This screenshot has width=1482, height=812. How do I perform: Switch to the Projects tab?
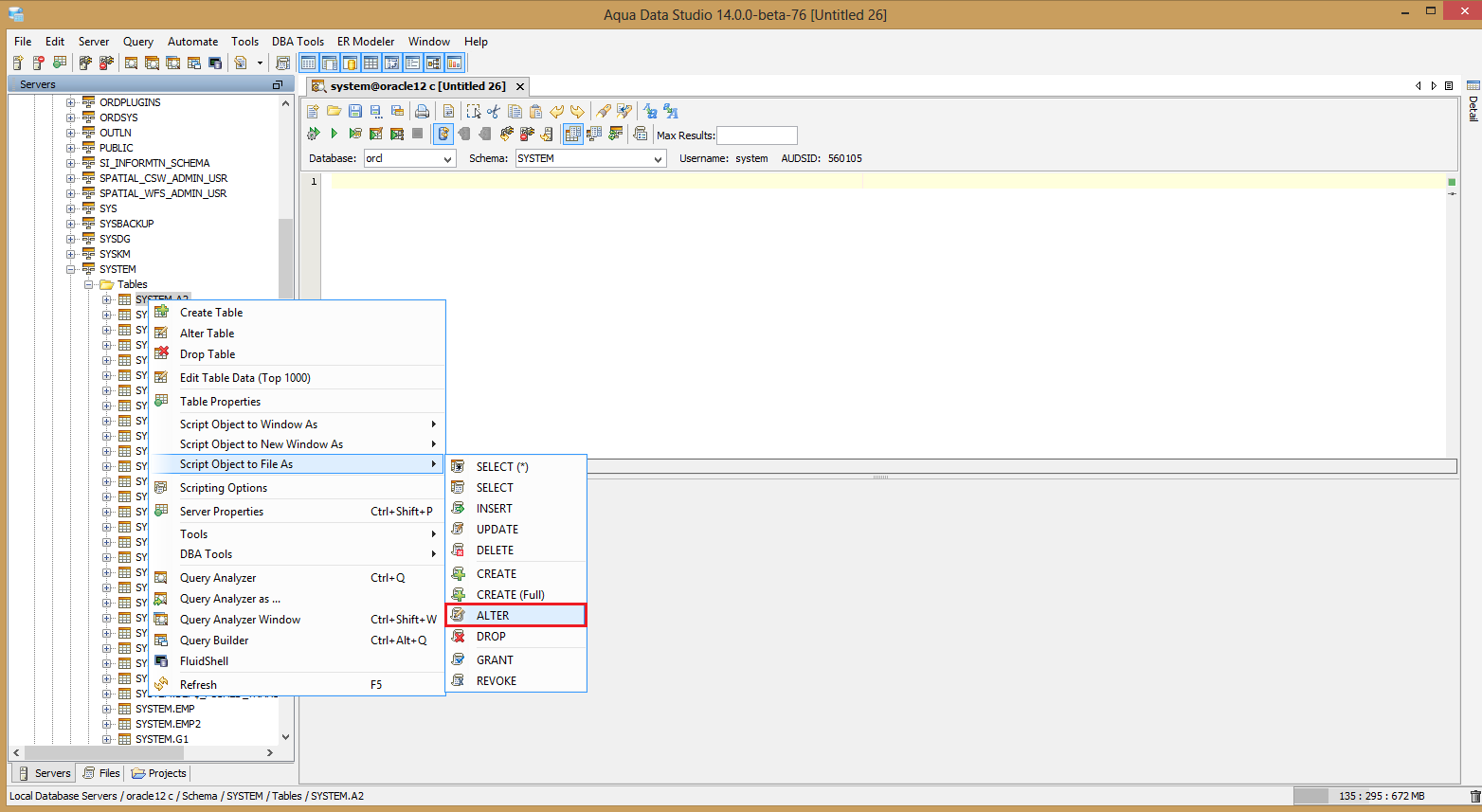pyautogui.click(x=159, y=773)
